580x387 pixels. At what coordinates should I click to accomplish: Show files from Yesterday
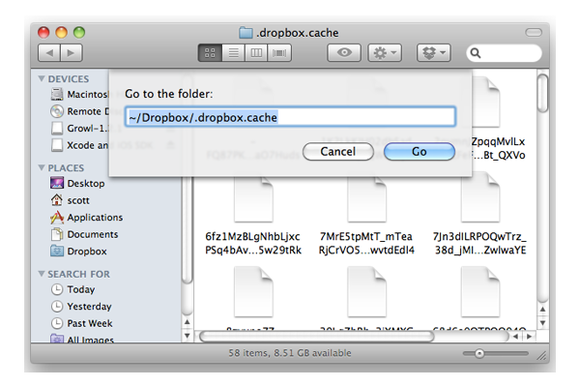(81, 306)
